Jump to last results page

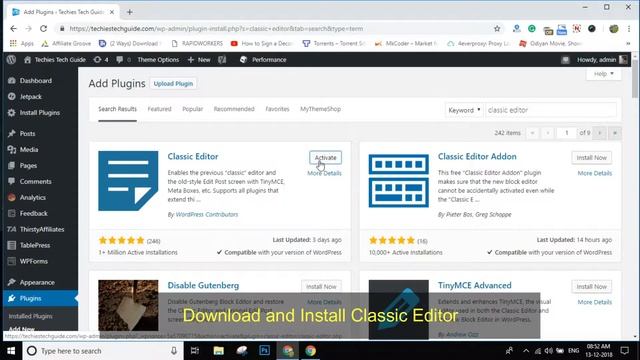[615, 133]
